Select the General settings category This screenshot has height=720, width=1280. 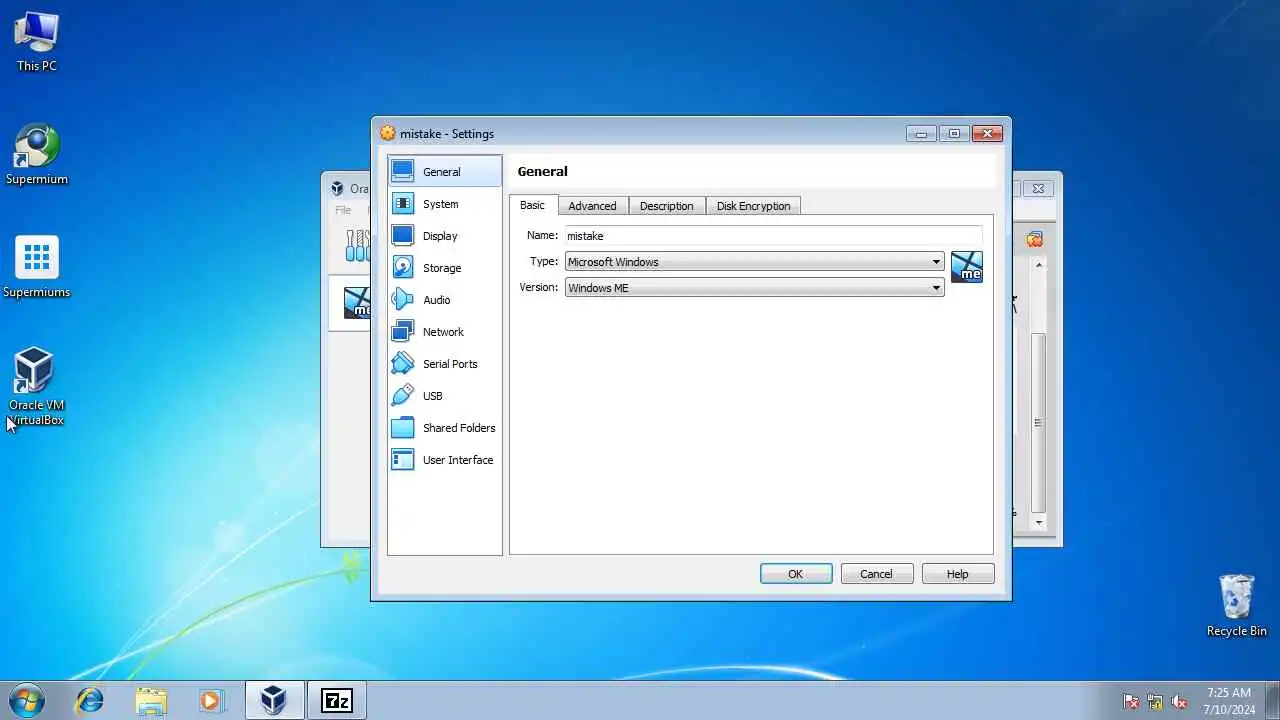point(445,172)
